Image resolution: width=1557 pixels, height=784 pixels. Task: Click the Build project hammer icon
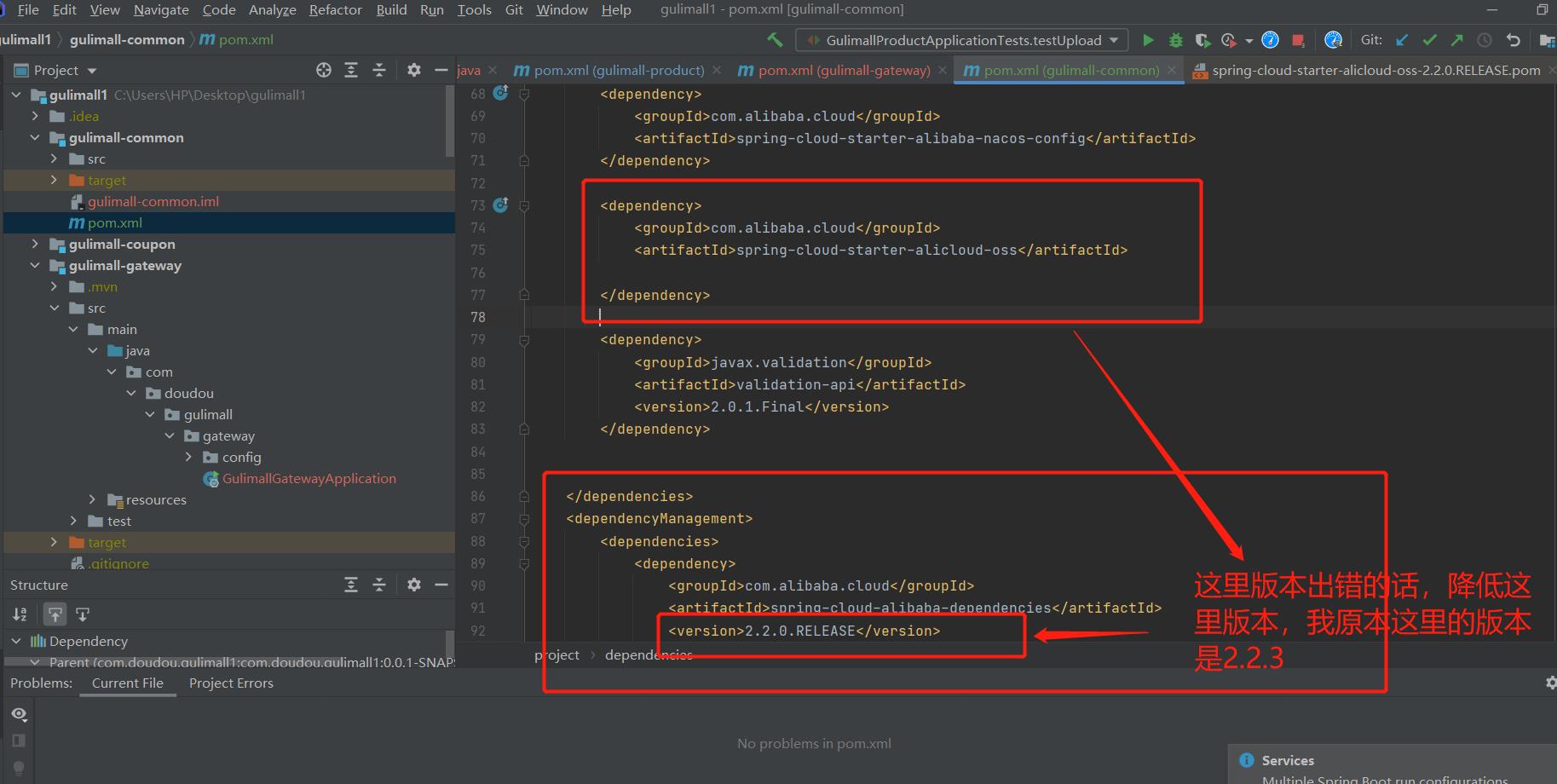[775, 40]
